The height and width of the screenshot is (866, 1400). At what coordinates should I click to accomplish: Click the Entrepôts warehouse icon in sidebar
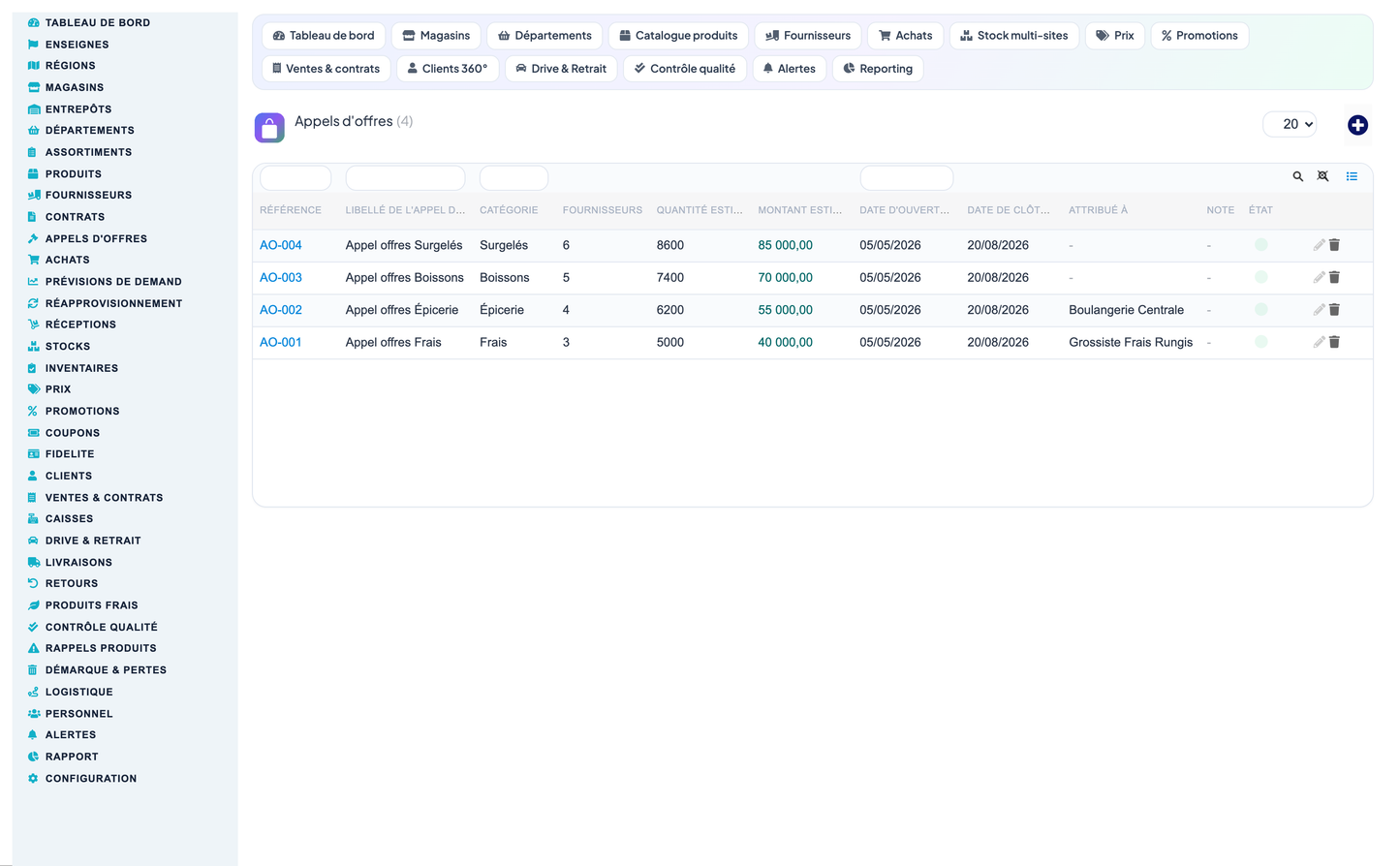(x=33, y=109)
